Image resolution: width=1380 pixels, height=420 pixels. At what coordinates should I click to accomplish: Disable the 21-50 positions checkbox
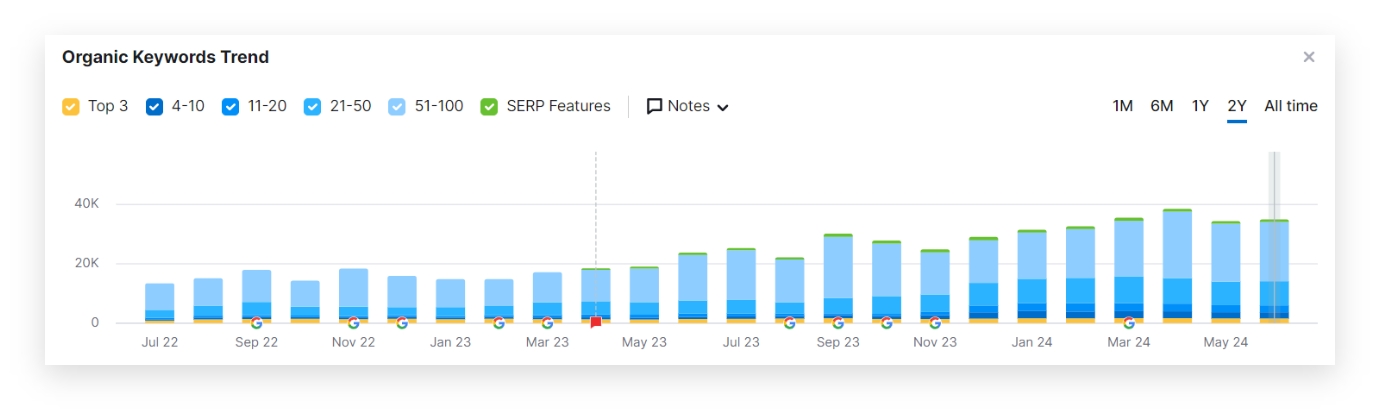tap(313, 106)
